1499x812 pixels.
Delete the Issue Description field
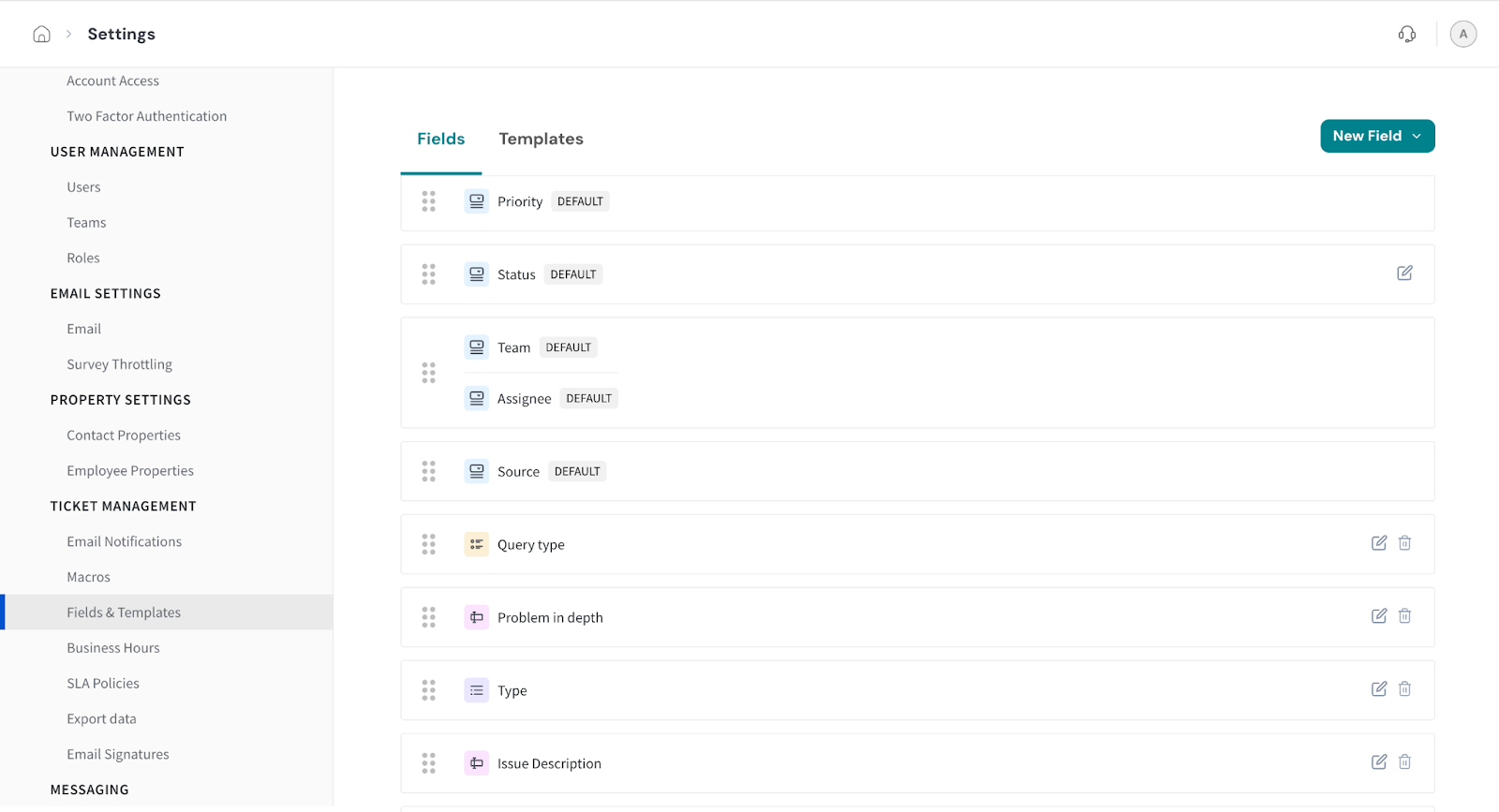click(1404, 762)
